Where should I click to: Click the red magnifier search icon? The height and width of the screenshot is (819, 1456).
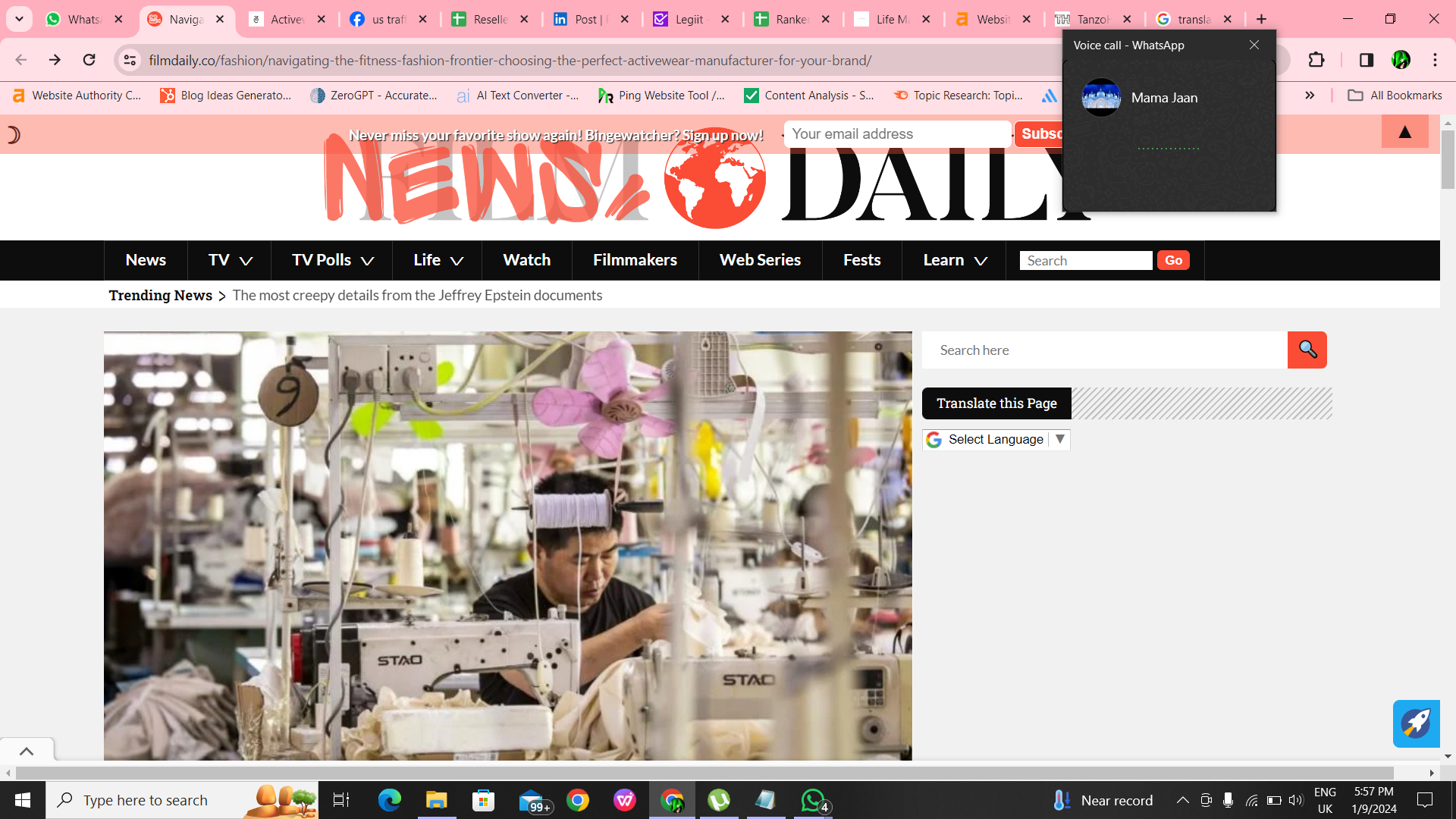pos(1307,350)
